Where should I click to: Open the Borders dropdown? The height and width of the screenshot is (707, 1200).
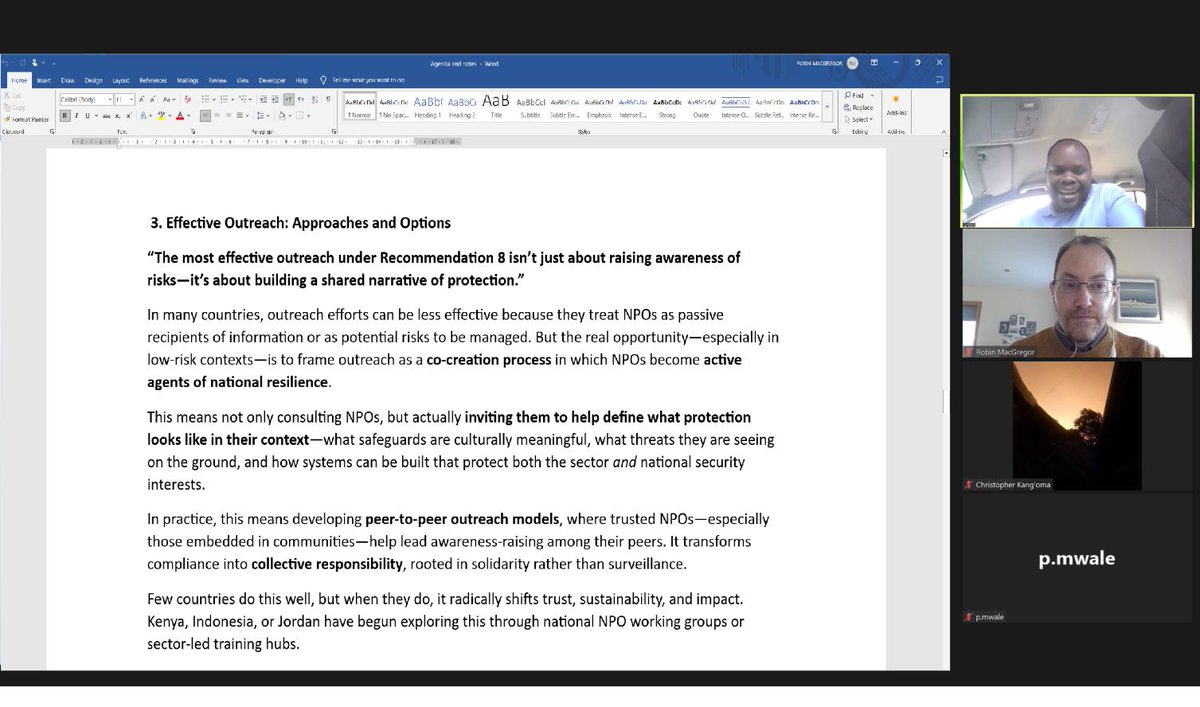click(308, 115)
